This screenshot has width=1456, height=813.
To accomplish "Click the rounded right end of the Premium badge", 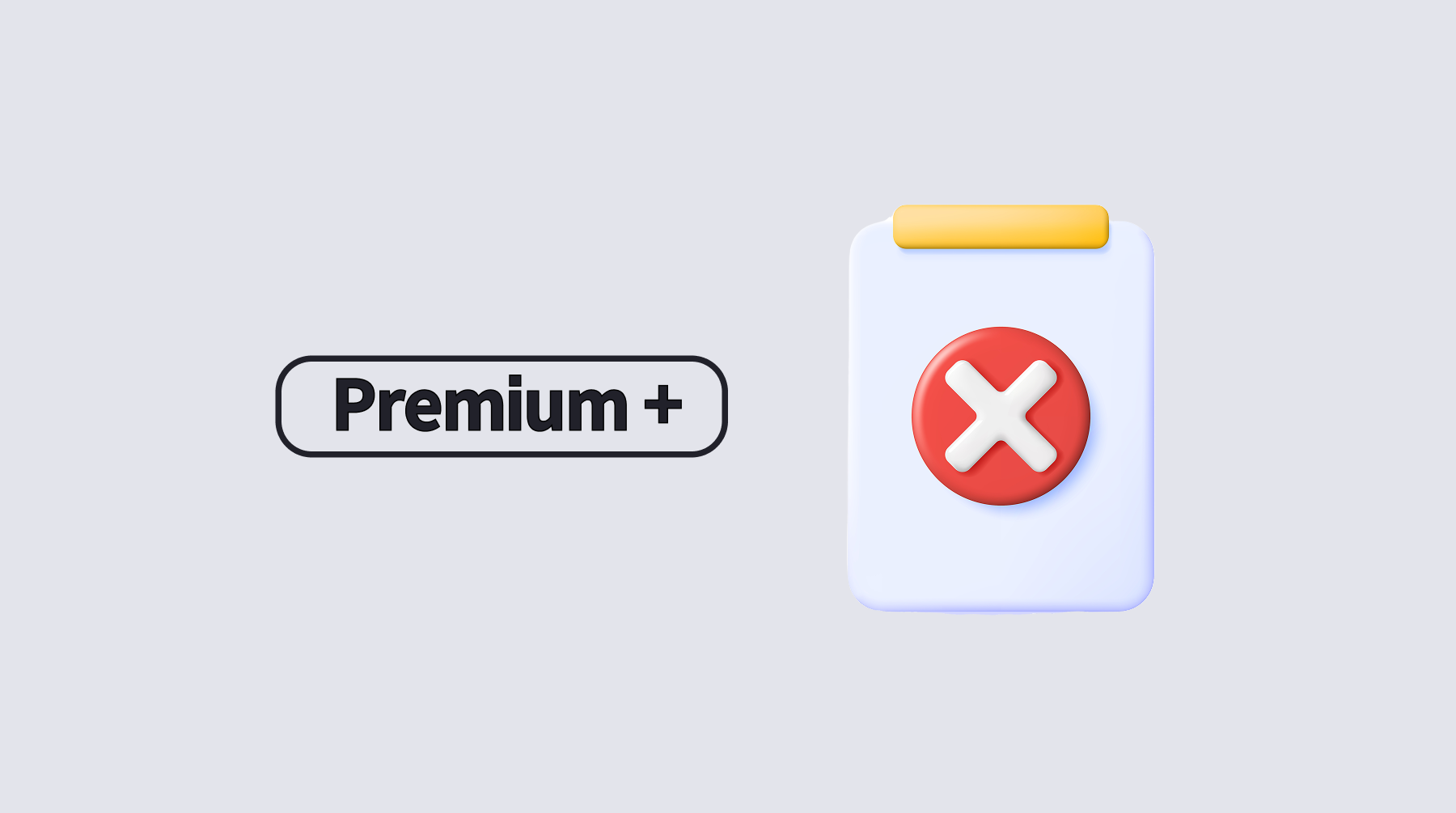I will 709,406.
